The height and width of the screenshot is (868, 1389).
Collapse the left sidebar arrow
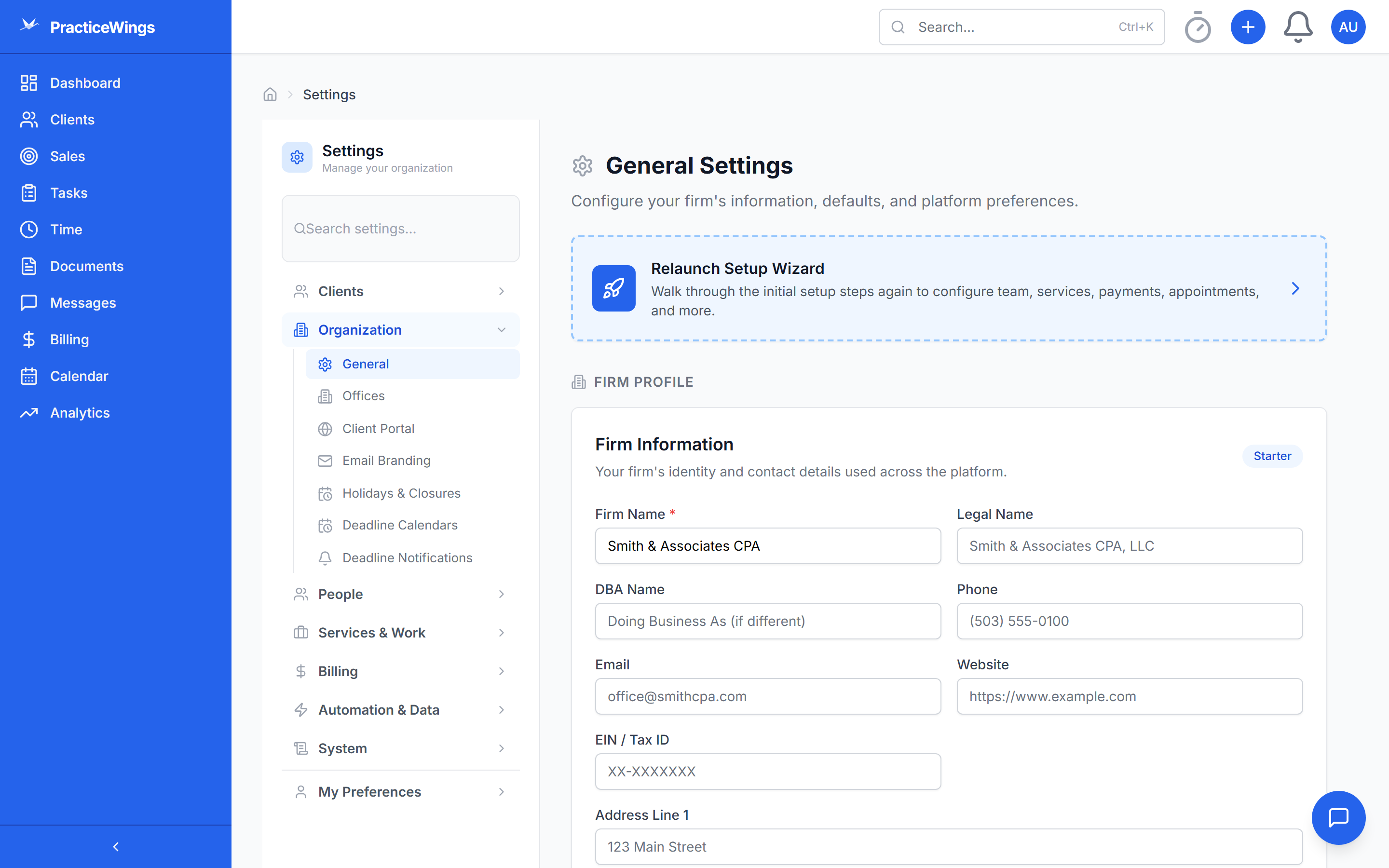point(116,846)
